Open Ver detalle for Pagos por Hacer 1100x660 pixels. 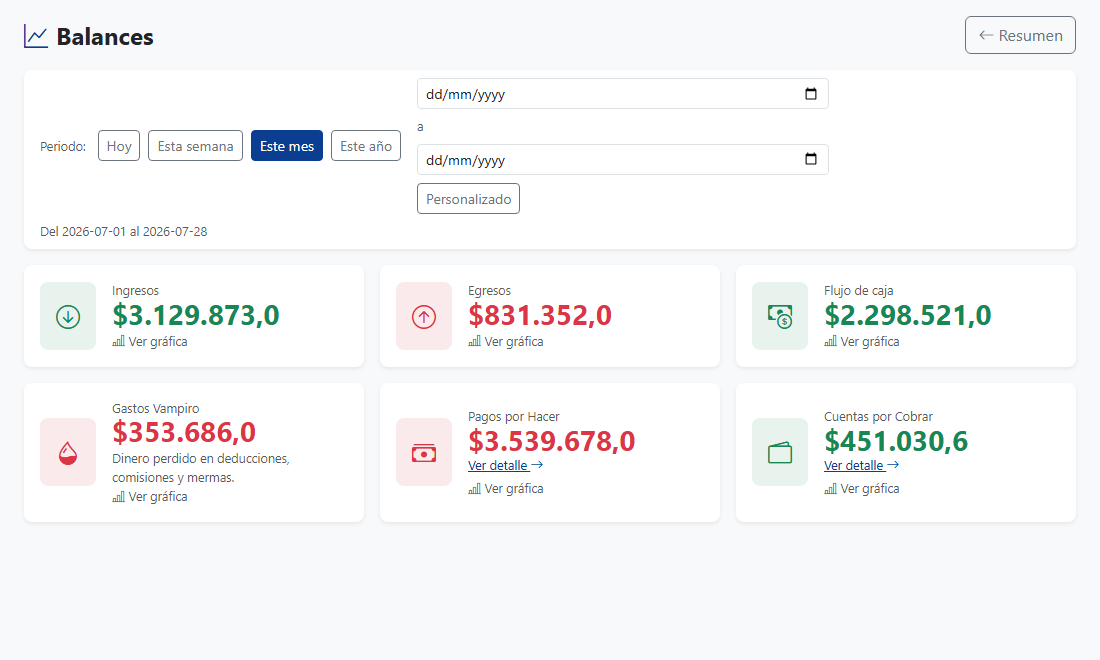pos(505,465)
